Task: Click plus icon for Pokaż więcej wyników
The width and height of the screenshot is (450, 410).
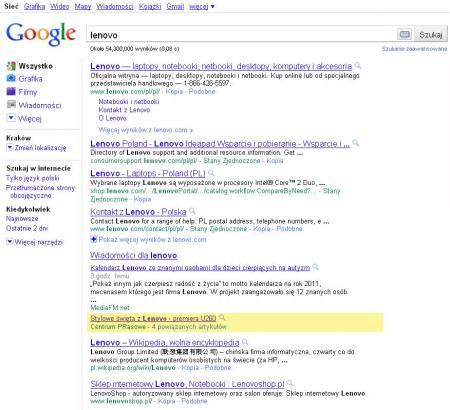Action: [94, 239]
